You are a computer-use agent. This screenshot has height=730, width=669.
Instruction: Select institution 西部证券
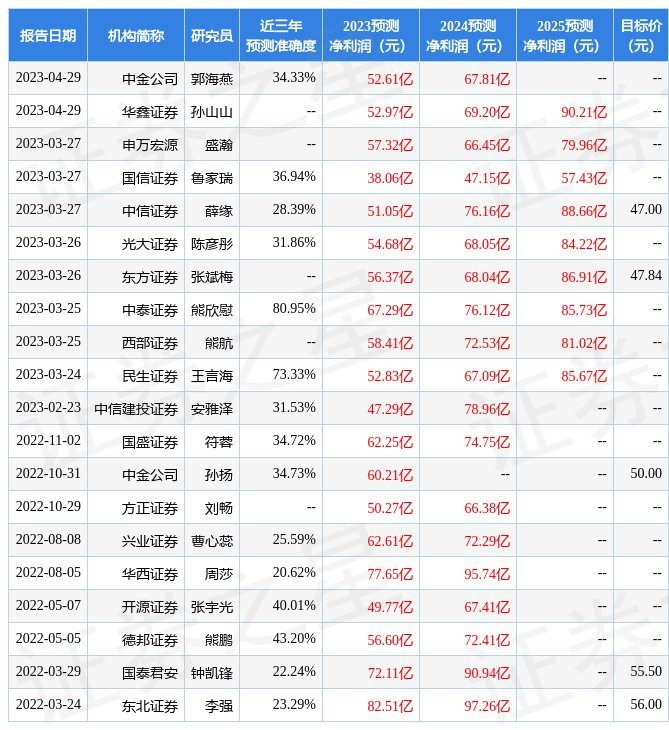point(150,343)
